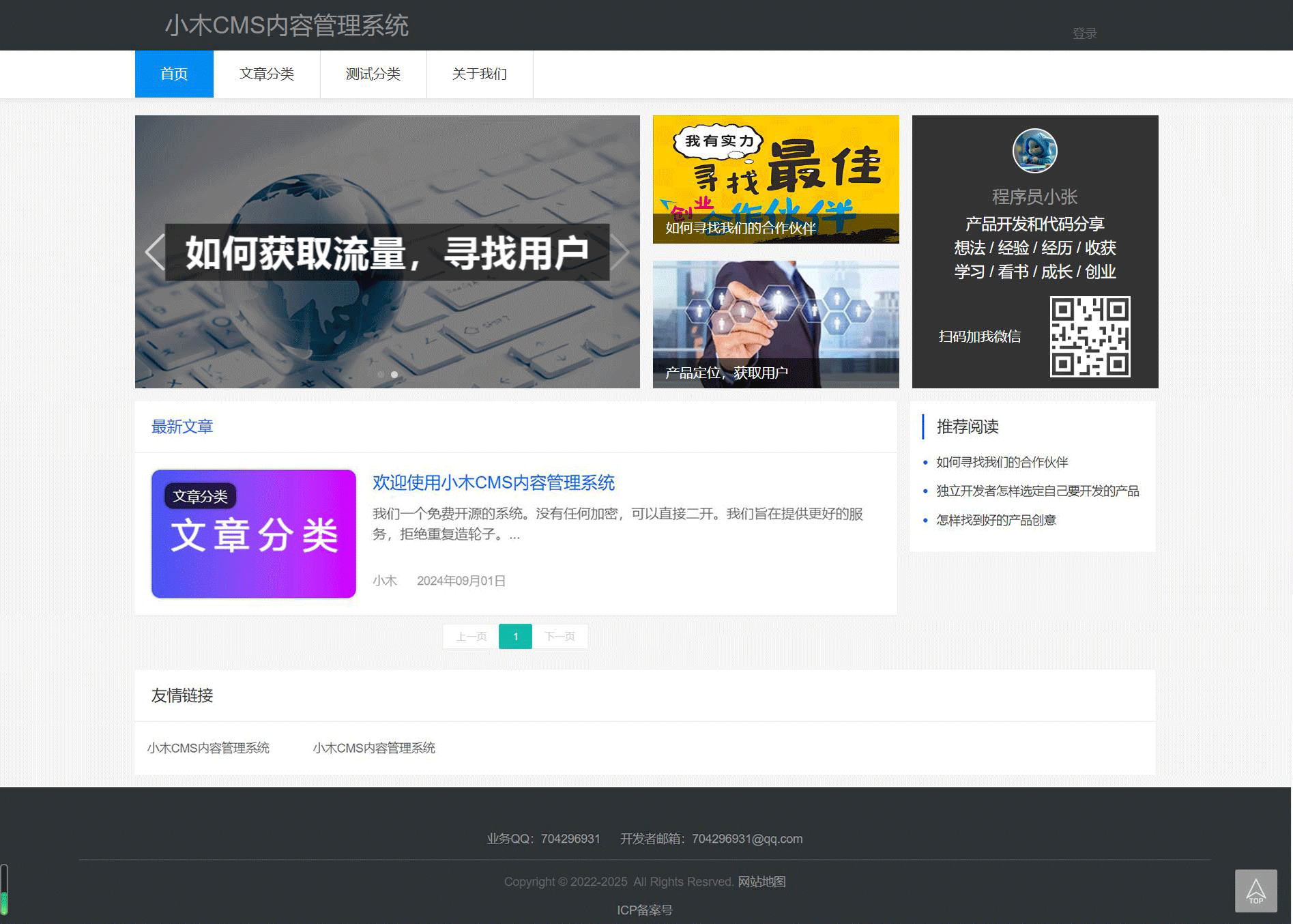Click the 程序员小张 avatar image
Viewport: 1293px width, 924px height.
(1034, 151)
